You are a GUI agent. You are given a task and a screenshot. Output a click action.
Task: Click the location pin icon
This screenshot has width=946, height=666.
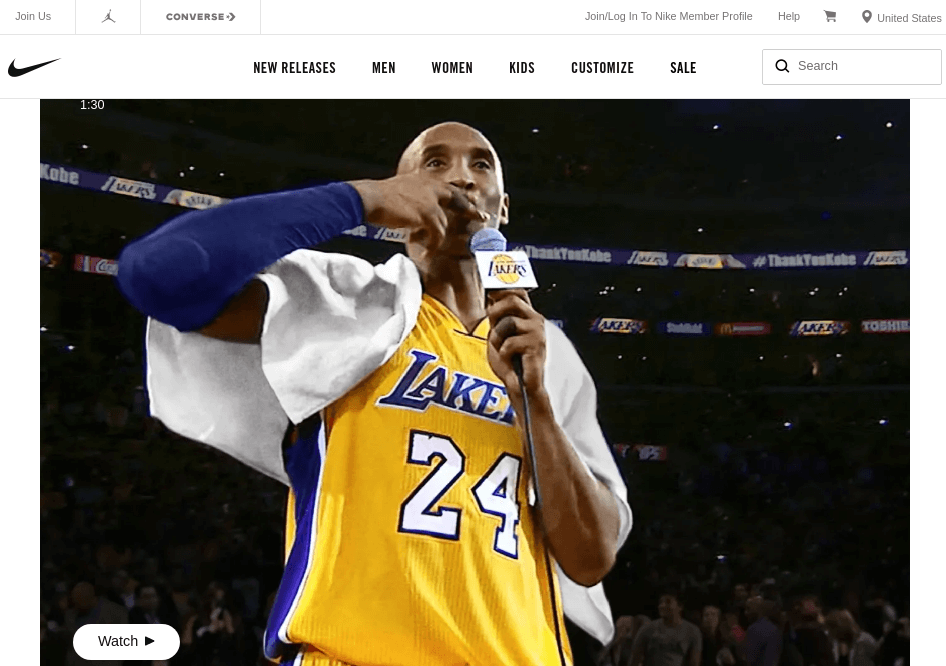point(867,16)
